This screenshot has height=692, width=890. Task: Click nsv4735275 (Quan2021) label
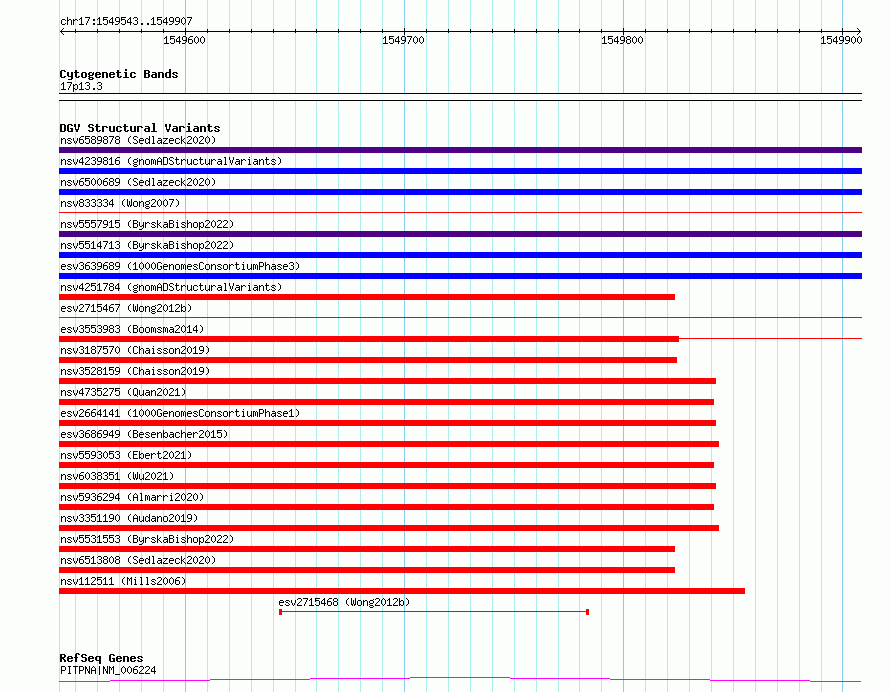pyautogui.click(x=123, y=392)
